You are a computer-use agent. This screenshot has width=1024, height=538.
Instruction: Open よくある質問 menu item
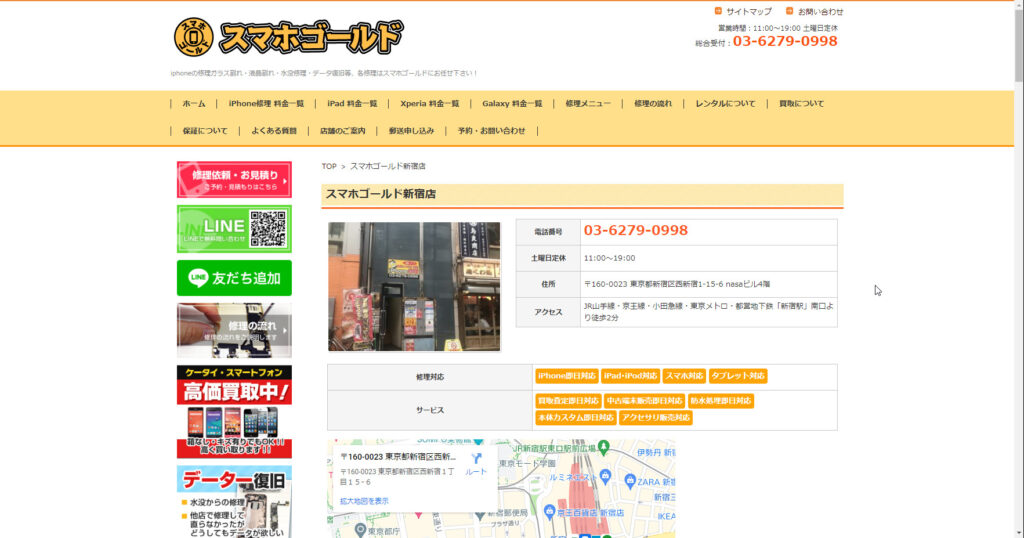[x=274, y=131]
